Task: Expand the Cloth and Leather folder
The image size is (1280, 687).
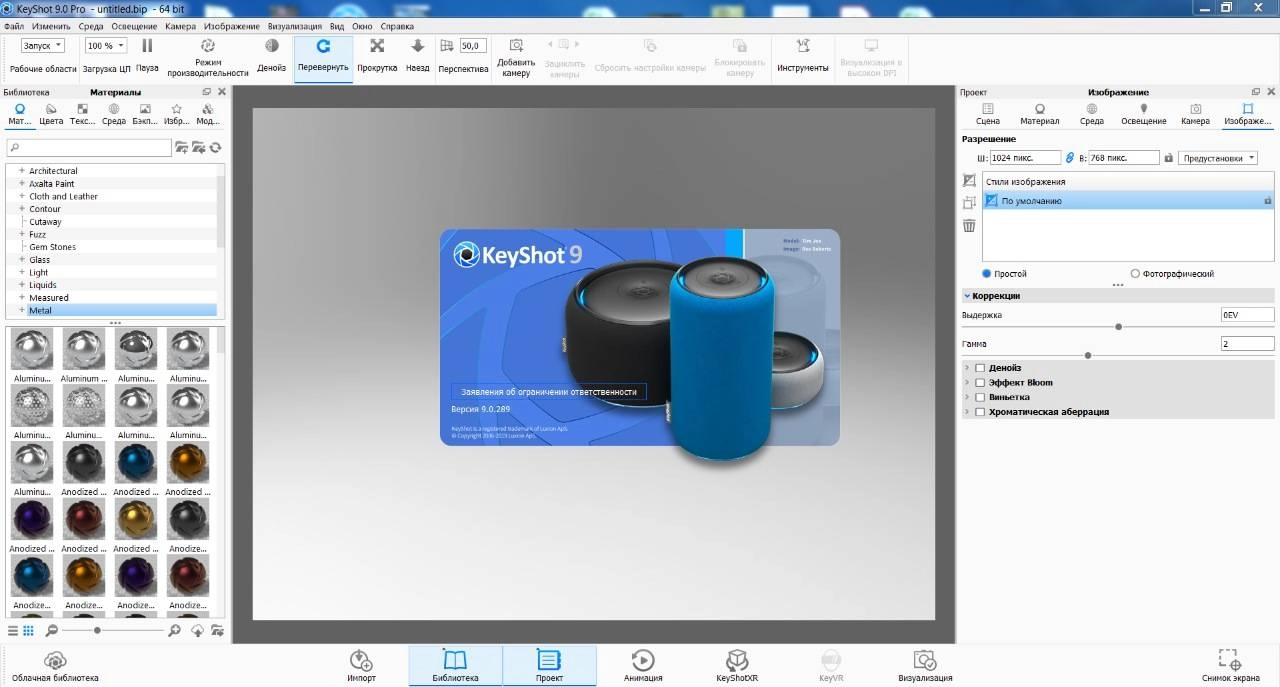Action: click(21, 197)
